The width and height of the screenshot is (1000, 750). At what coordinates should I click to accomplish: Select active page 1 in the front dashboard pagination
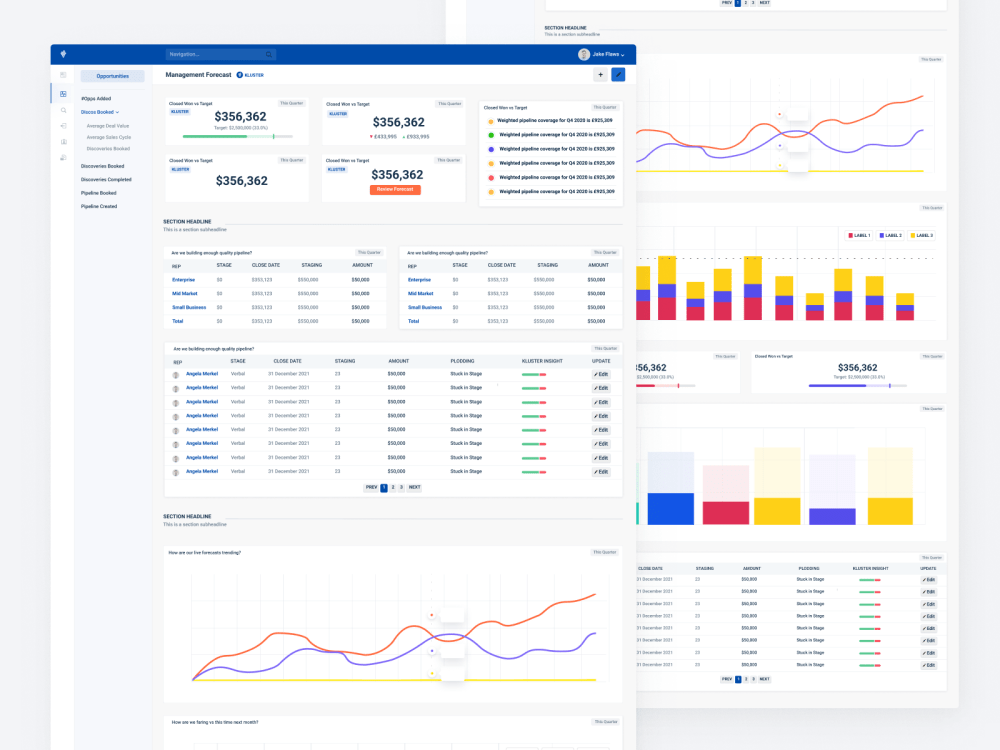384,488
